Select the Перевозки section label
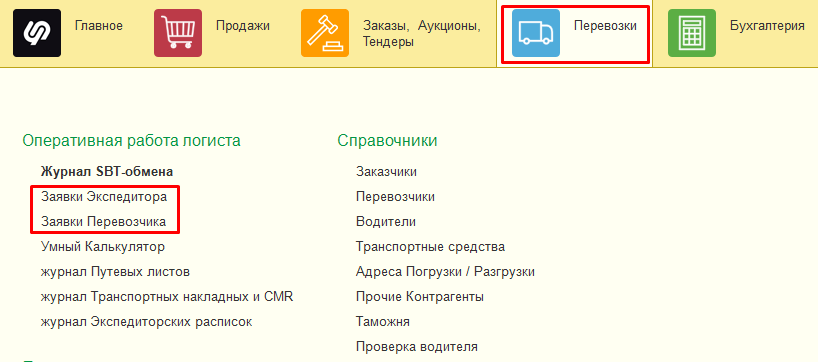 point(605,26)
